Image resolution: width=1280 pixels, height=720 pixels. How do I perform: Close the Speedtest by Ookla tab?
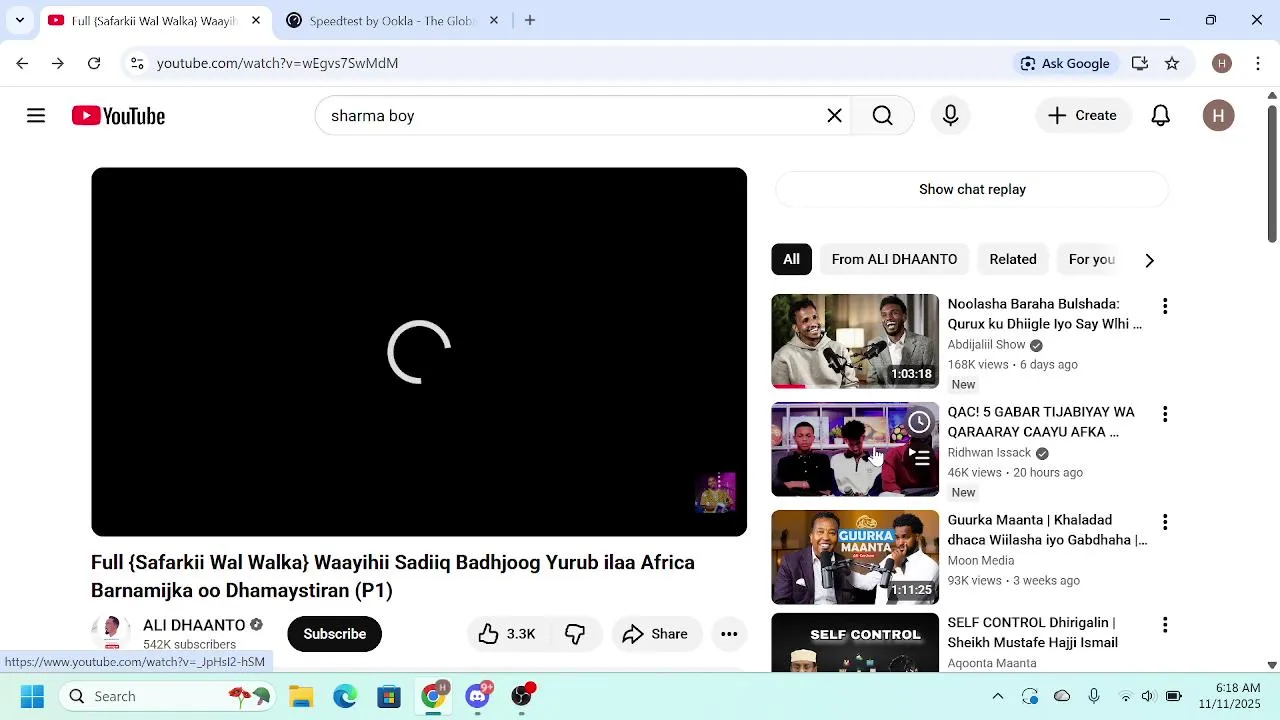(x=493, y=20)
